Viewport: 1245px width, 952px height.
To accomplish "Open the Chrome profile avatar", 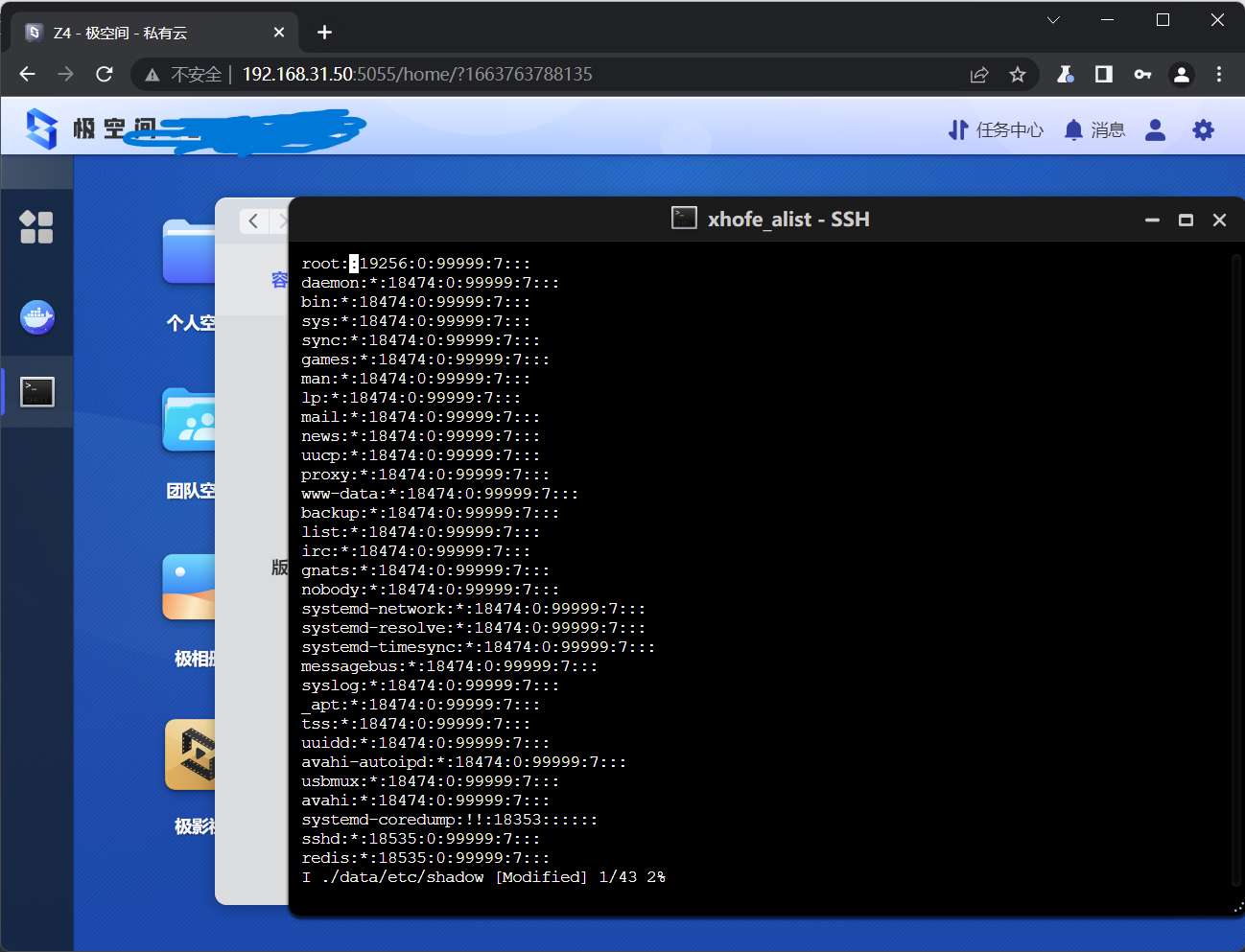I will (1182, 74).
